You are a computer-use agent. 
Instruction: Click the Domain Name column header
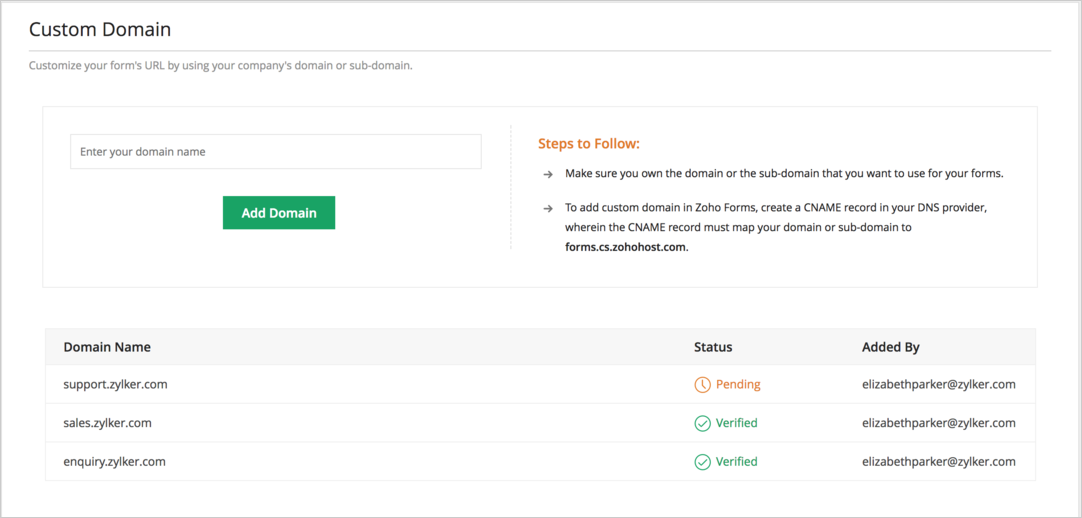[x=107, y=347]
